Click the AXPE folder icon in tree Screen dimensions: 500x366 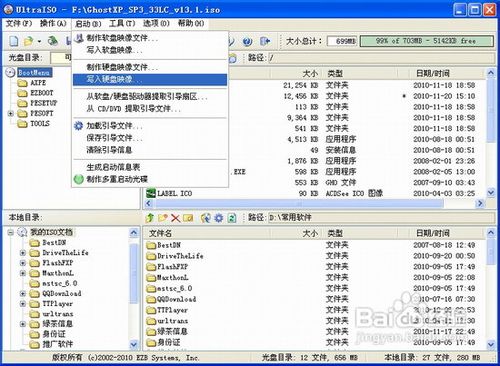tap(22, 83)
